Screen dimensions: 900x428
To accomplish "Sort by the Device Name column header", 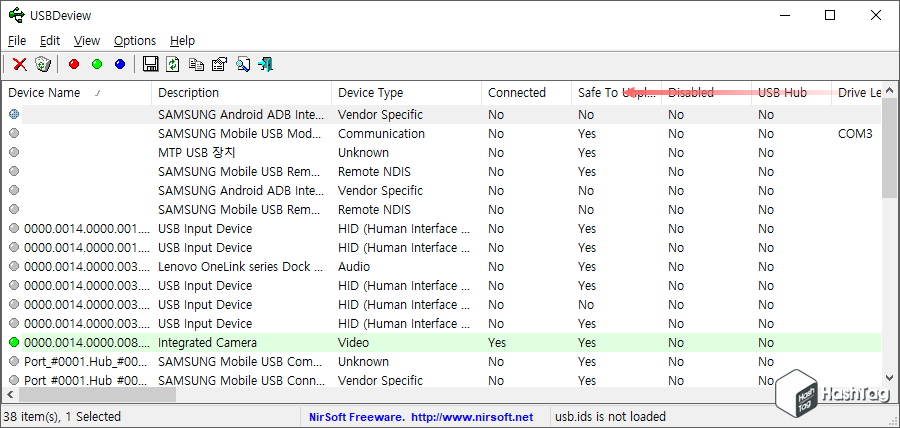I will [77, 93].
